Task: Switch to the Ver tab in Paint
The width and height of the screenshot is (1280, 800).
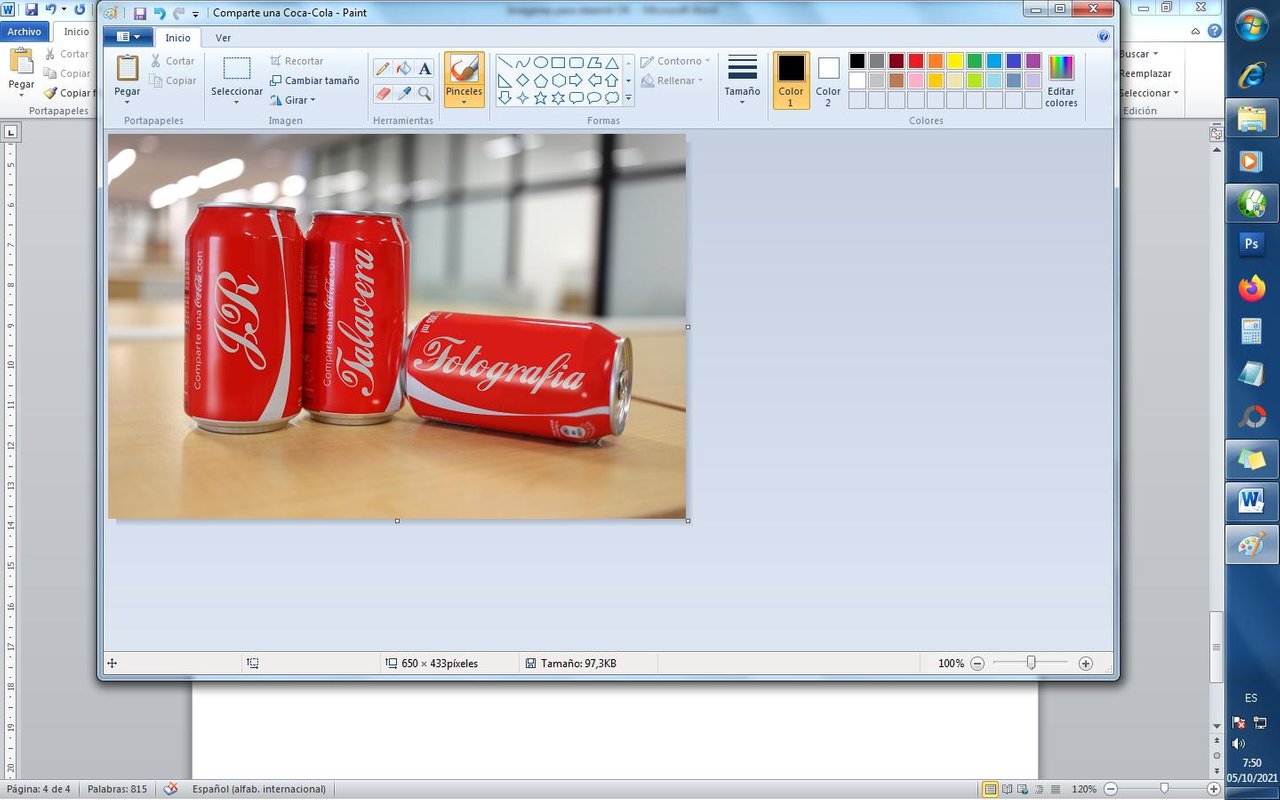Action: [x=223, y=38]
